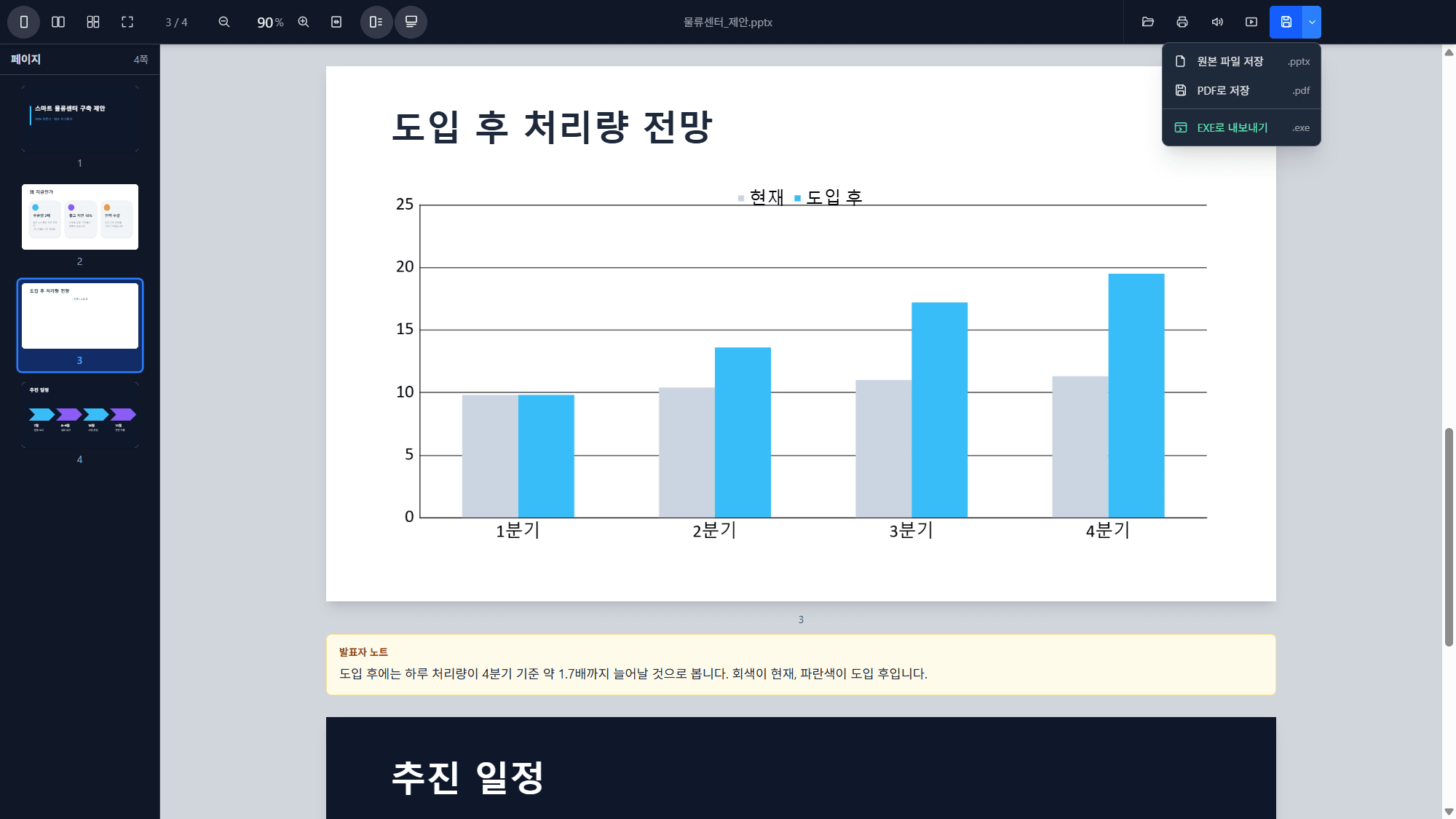This screenshot has height=819, width=1456.
Task: Click the 페이지 sidebar heading
Action: click(25, 60)
